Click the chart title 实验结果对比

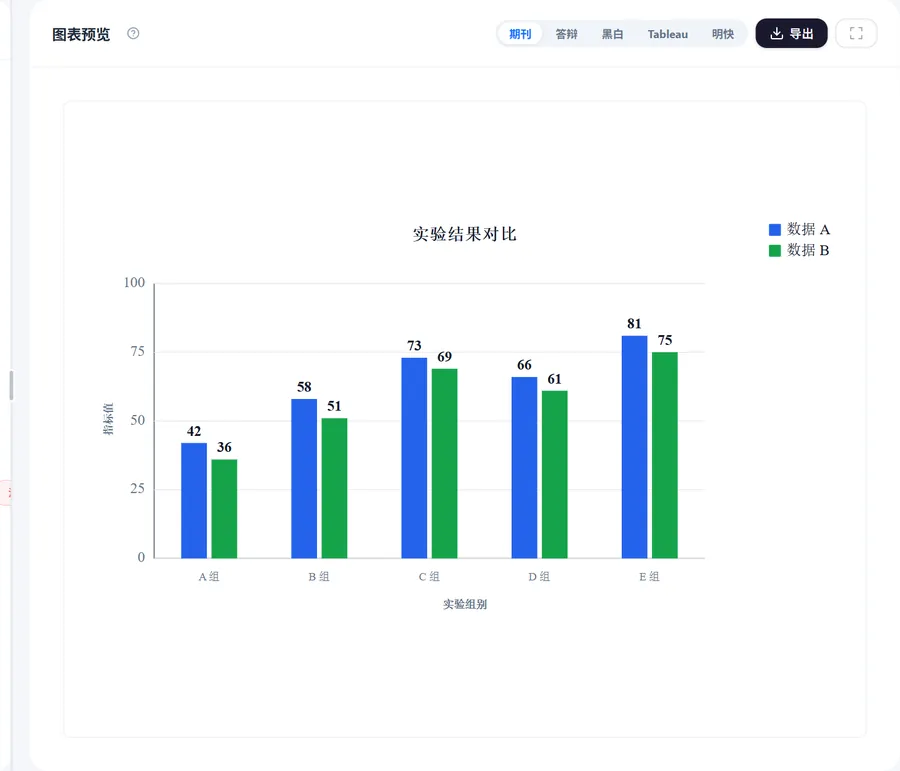click(464, 234)
